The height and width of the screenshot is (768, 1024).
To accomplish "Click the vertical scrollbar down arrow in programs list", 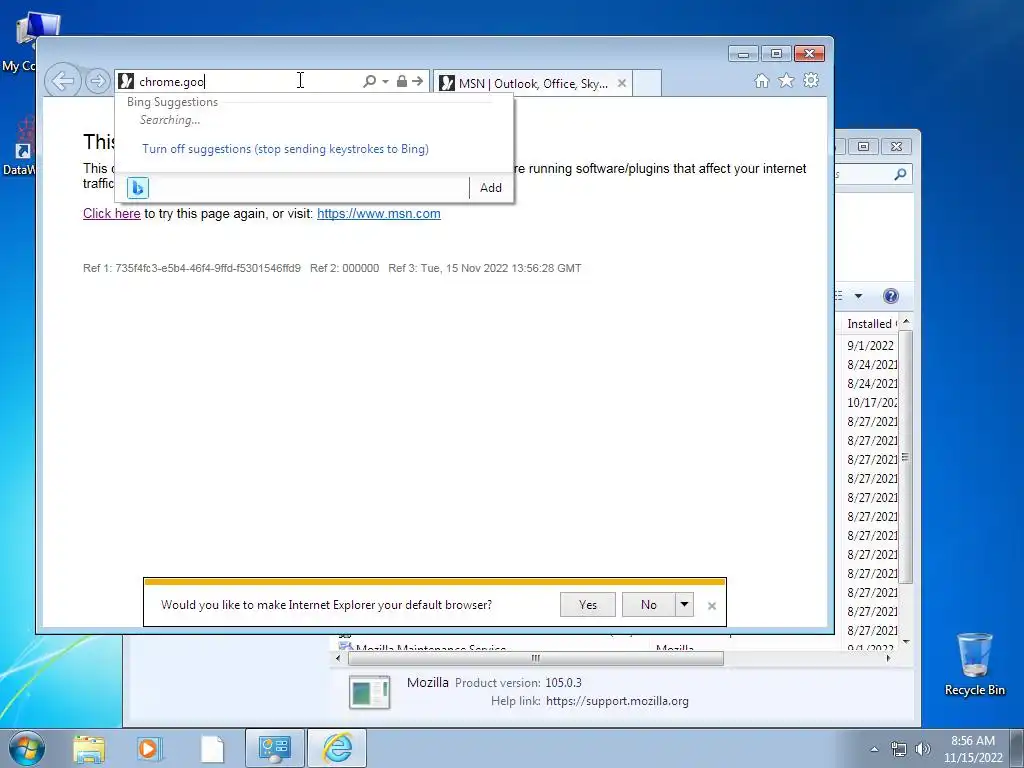I will [x=906, y=642].
